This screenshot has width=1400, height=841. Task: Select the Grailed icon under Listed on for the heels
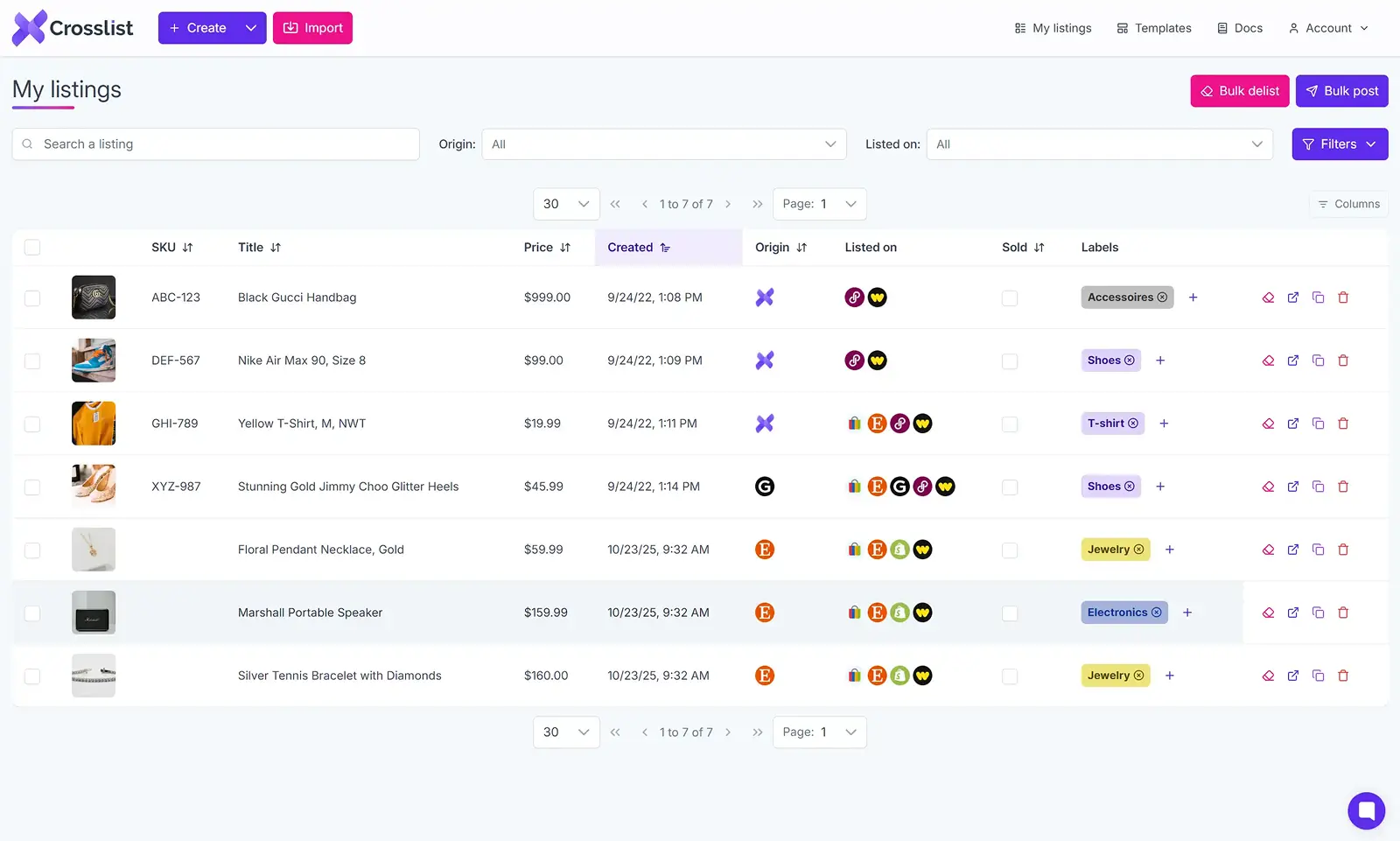tap(899, 487)
